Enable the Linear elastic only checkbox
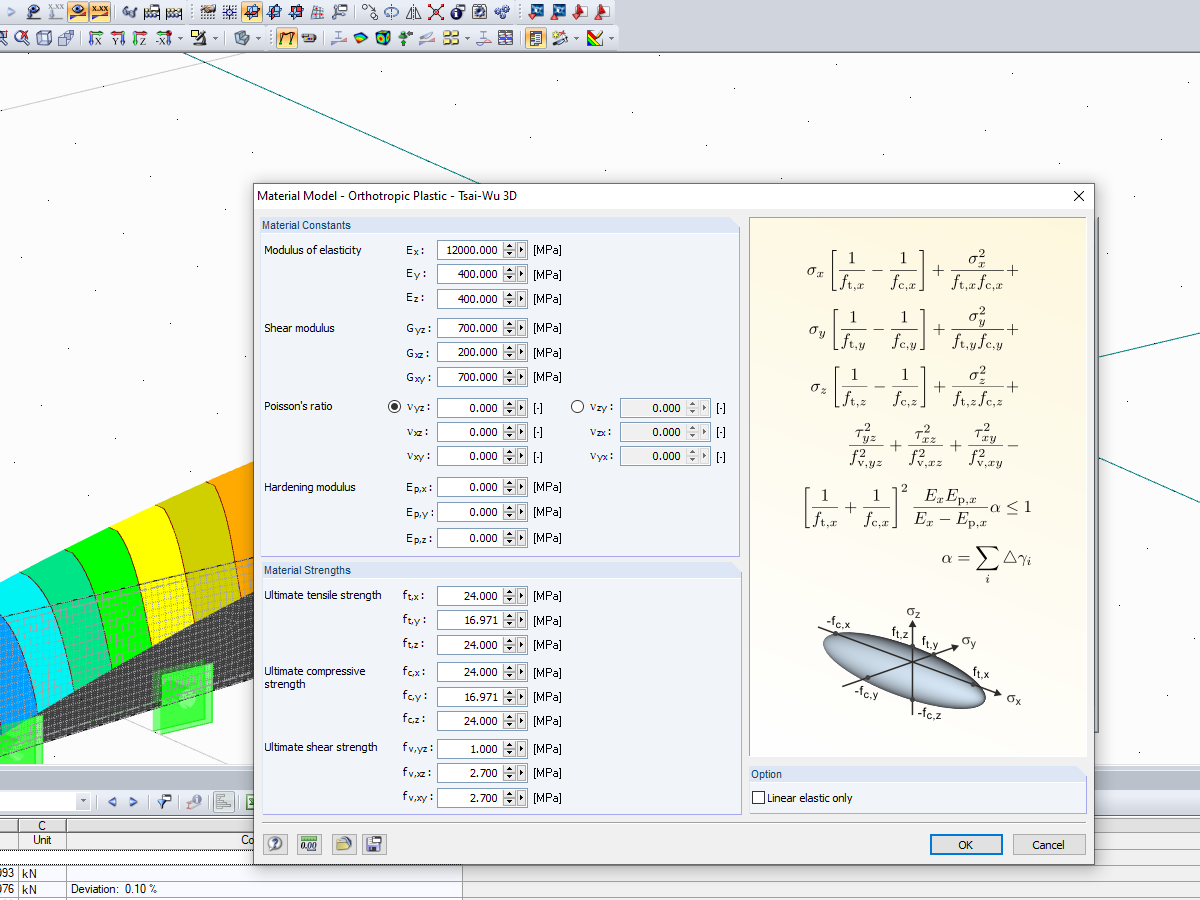Image resolution: width=1200 pixels, height=900 pixels. tap(758, 797)
